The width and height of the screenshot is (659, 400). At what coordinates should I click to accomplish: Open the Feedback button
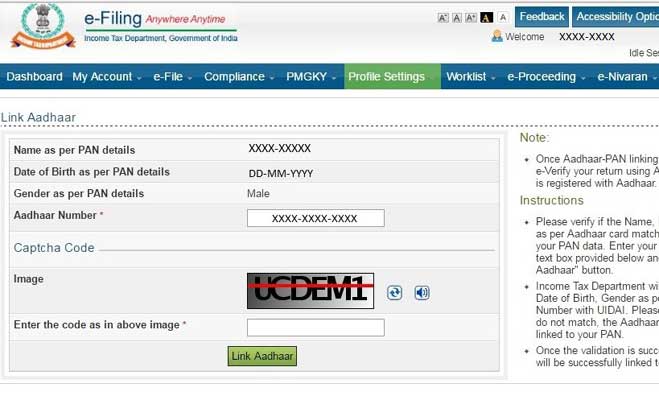click(542, 17)
